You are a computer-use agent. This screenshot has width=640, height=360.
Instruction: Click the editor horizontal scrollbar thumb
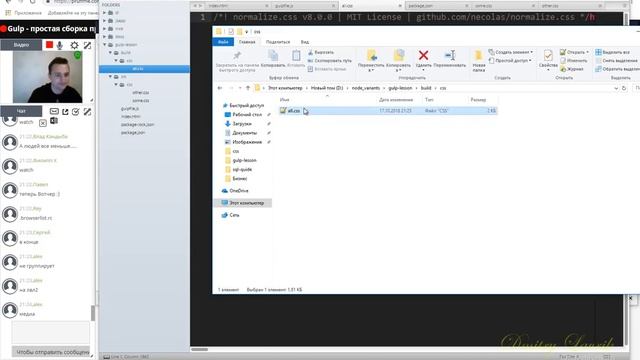200,349
